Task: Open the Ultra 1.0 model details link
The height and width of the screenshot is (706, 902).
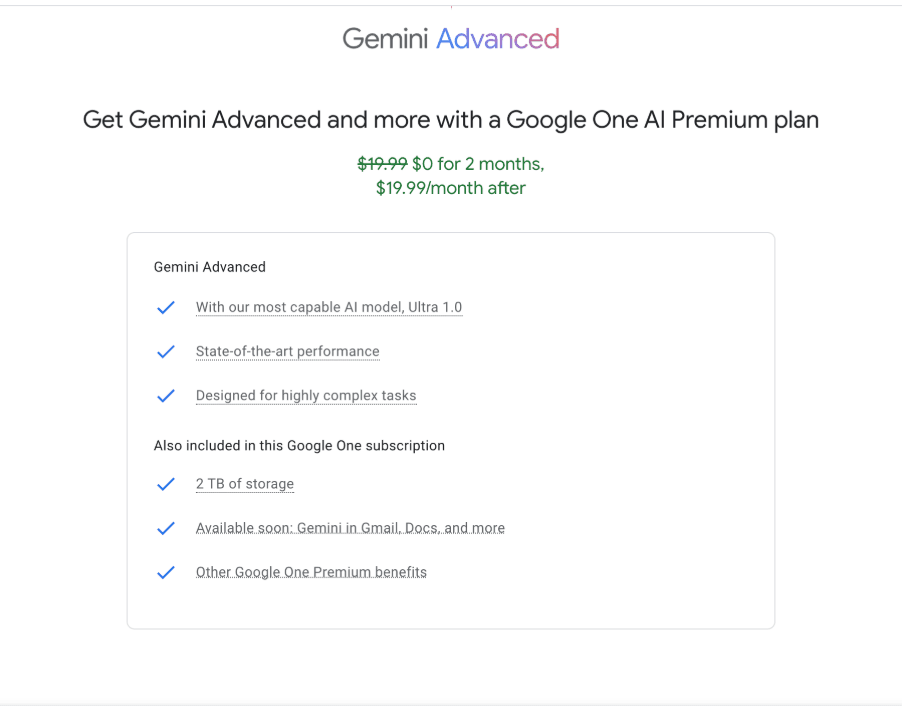Action: pos(329,307)
